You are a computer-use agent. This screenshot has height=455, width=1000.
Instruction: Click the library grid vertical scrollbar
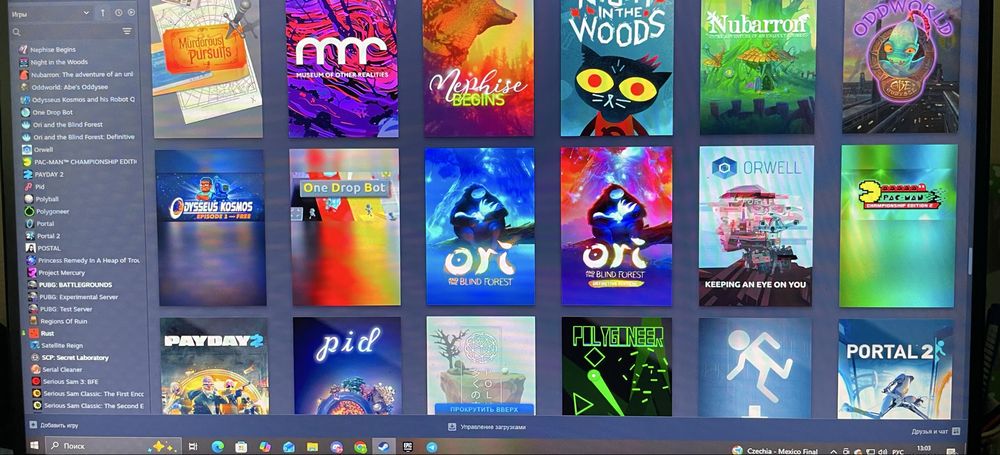tap(971, 263)
